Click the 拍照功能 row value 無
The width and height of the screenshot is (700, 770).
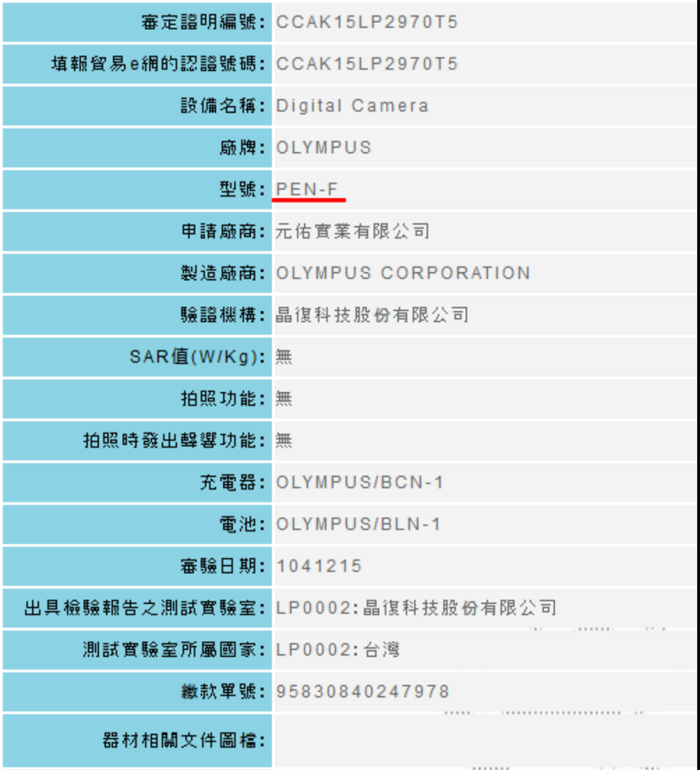(284, 399)
